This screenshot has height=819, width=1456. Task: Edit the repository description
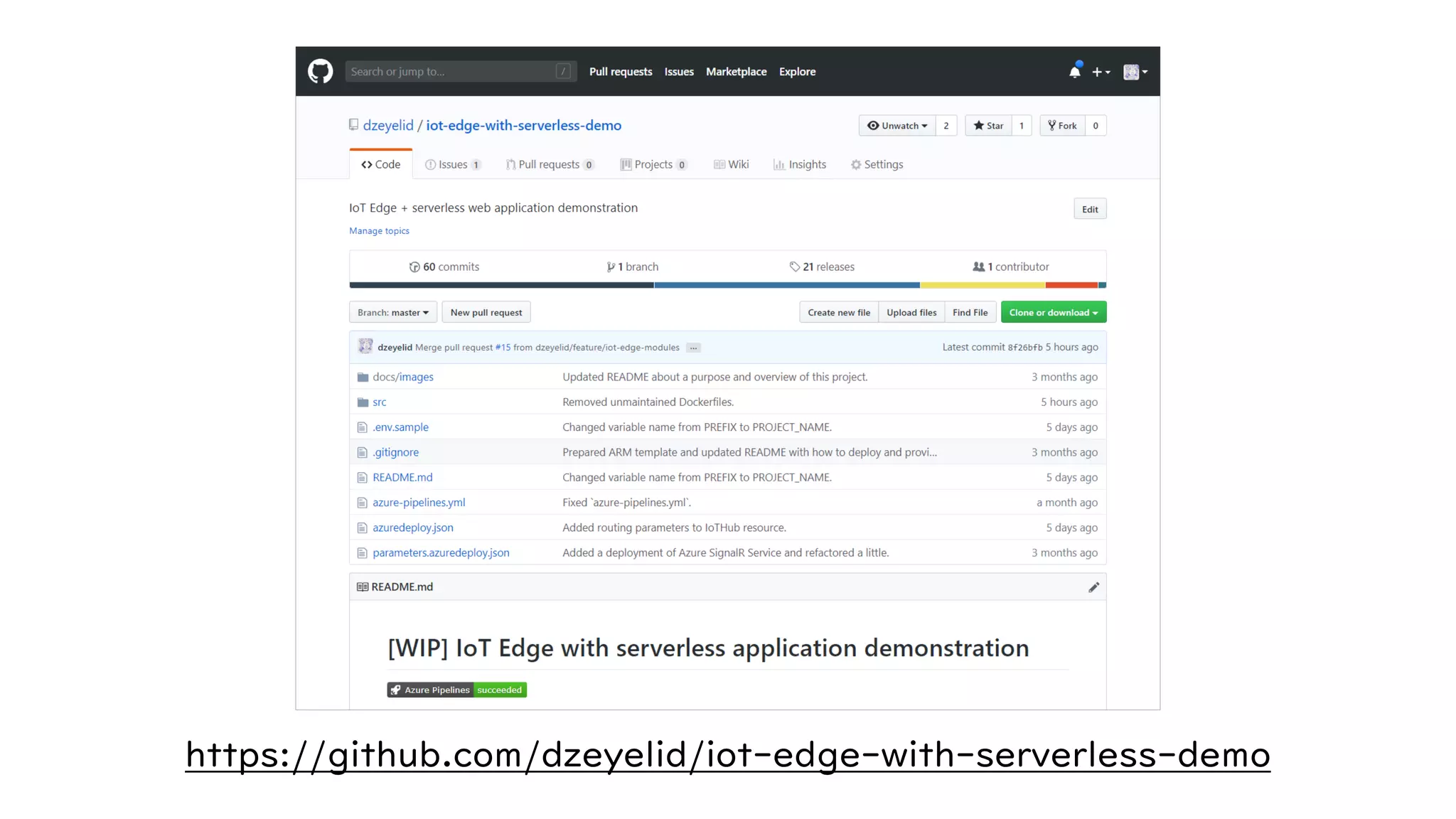click(x=1090, y=209)
